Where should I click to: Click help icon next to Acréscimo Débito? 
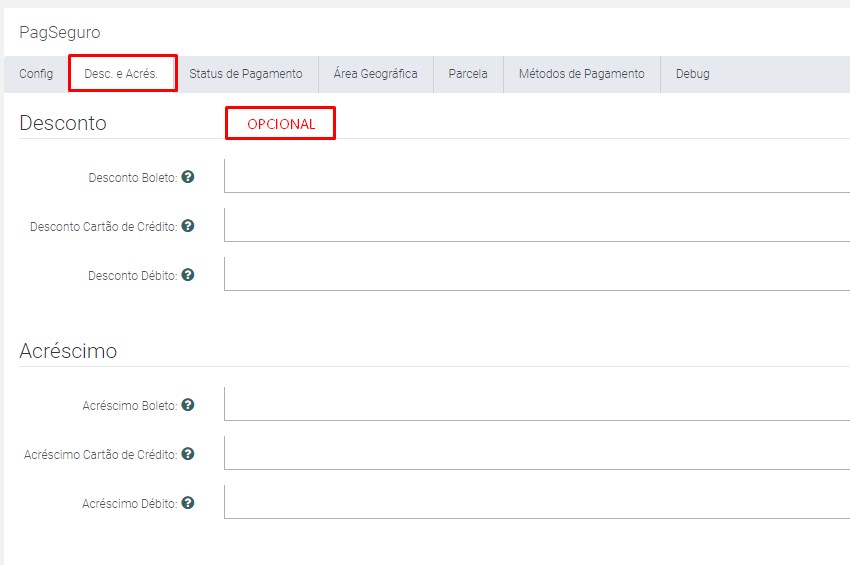tap(187, 503)
